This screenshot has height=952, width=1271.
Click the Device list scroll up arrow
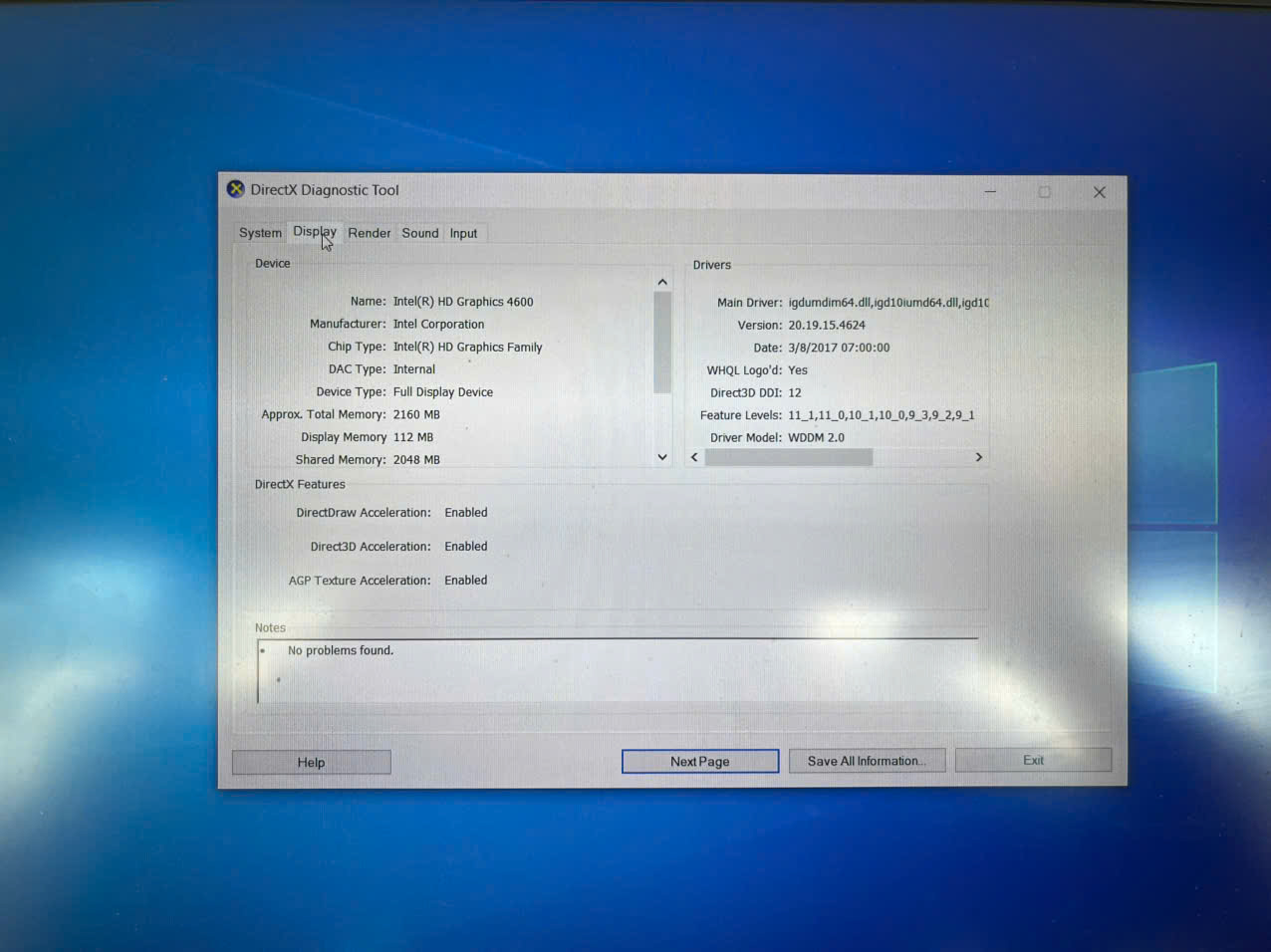pyautogui.click(x=662, y=283)
